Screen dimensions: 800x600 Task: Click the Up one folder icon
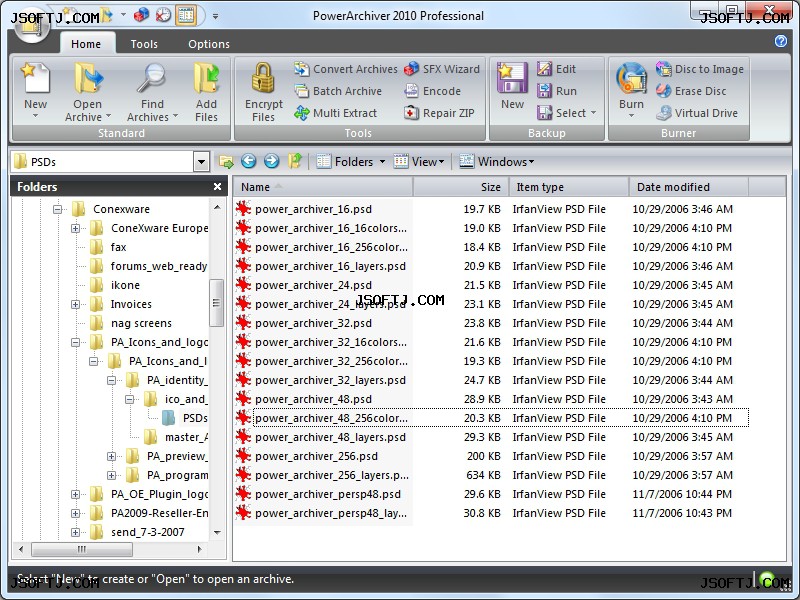(295, 161)
